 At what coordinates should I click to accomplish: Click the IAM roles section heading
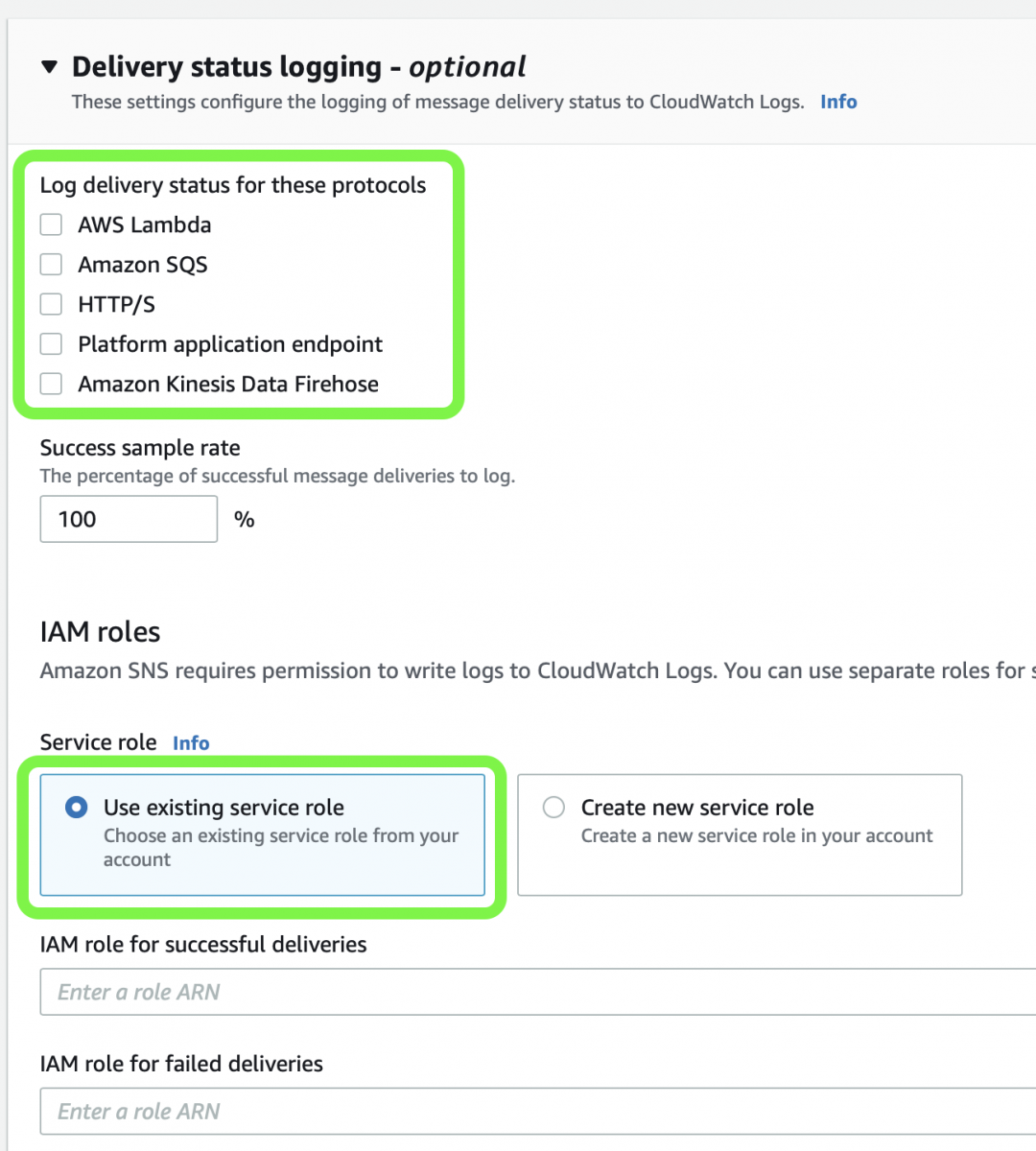[100, 631]
